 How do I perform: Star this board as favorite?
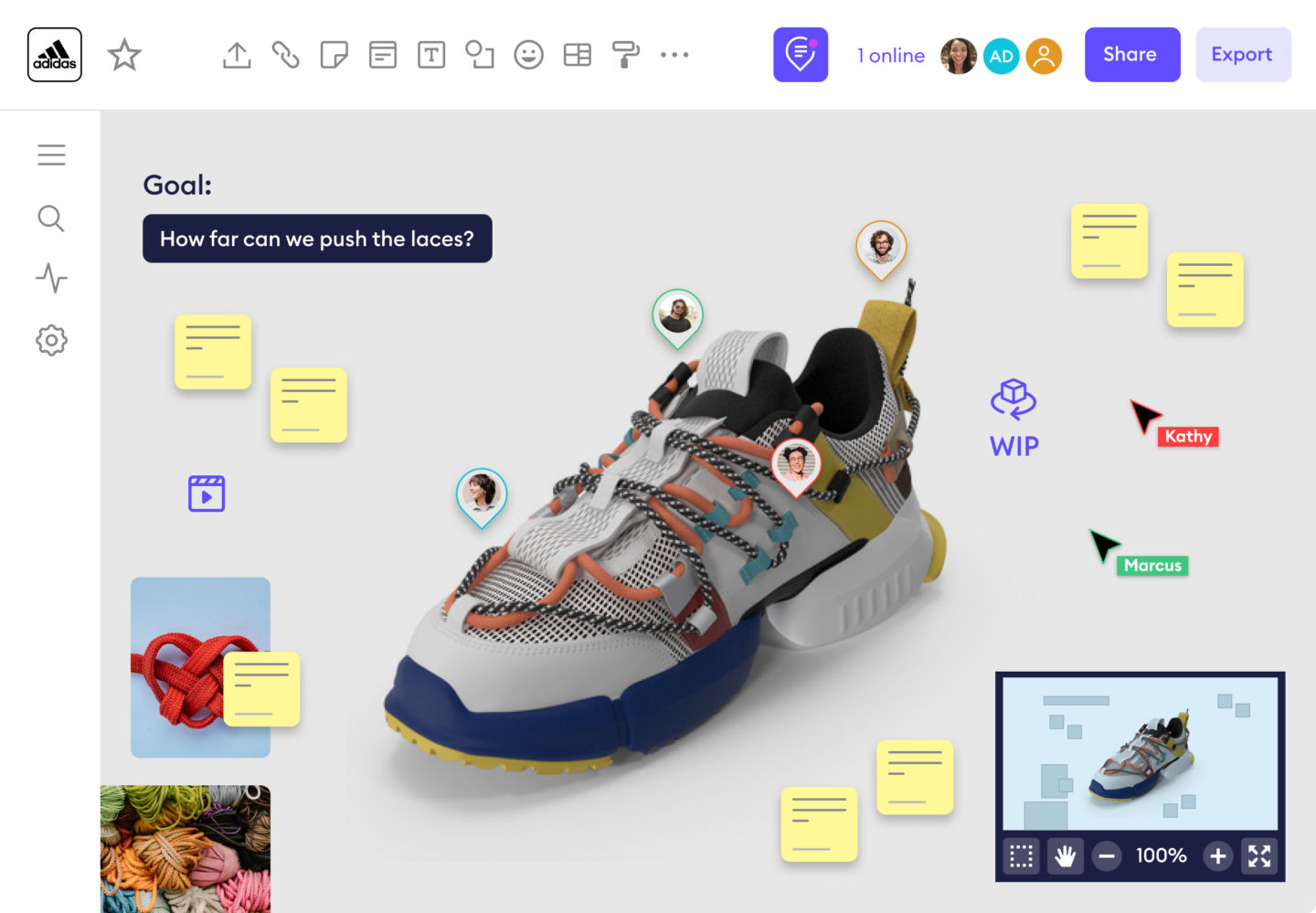tap(124, 55)
